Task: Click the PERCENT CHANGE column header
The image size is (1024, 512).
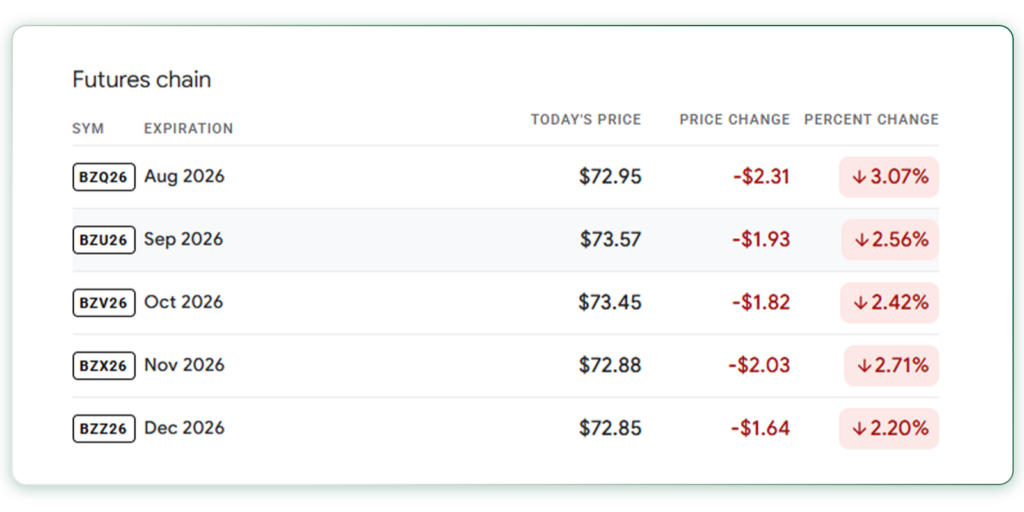Action: click(871, 120)
